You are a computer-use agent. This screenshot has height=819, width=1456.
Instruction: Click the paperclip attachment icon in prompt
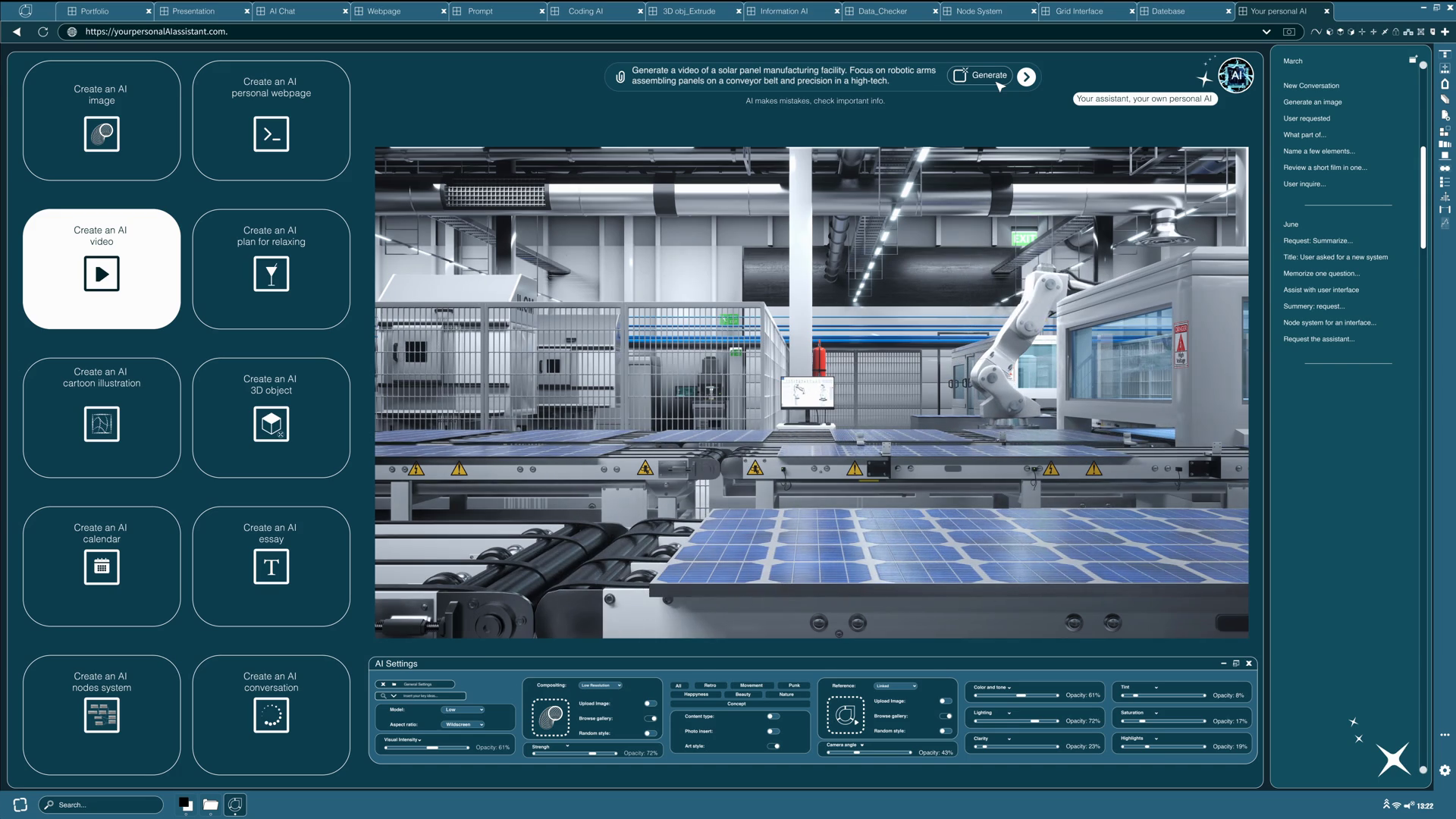click(620, 77)
